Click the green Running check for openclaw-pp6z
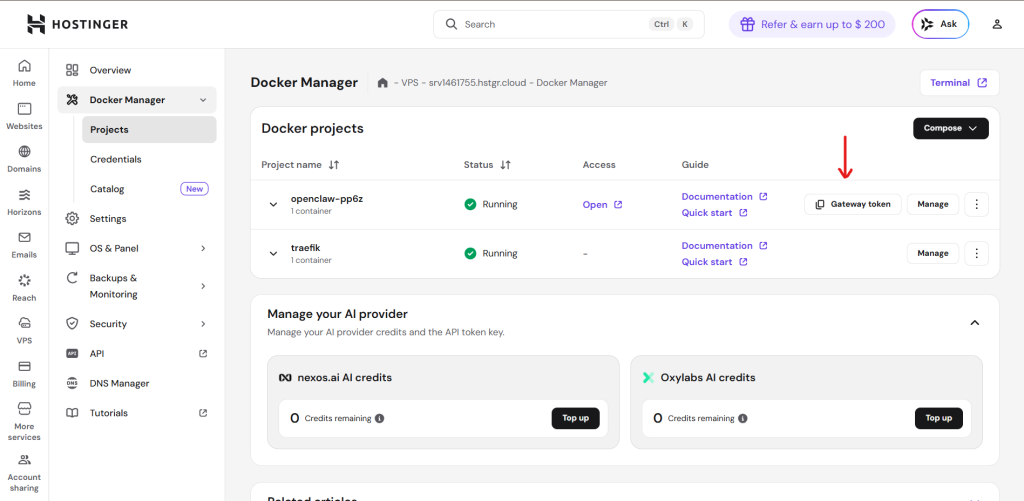 point(470,204)
